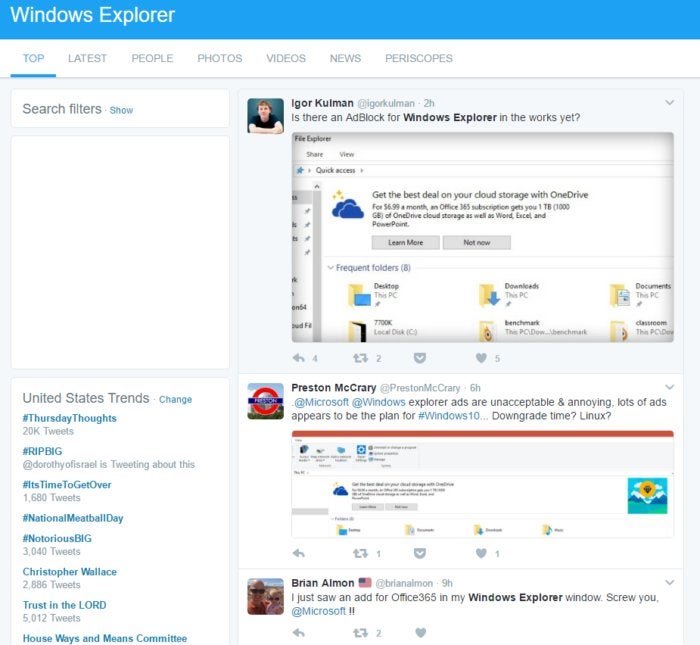Open the @Windows mention in Preston's tweet
This screenshot has width=700, height=645.
[379, 402]
